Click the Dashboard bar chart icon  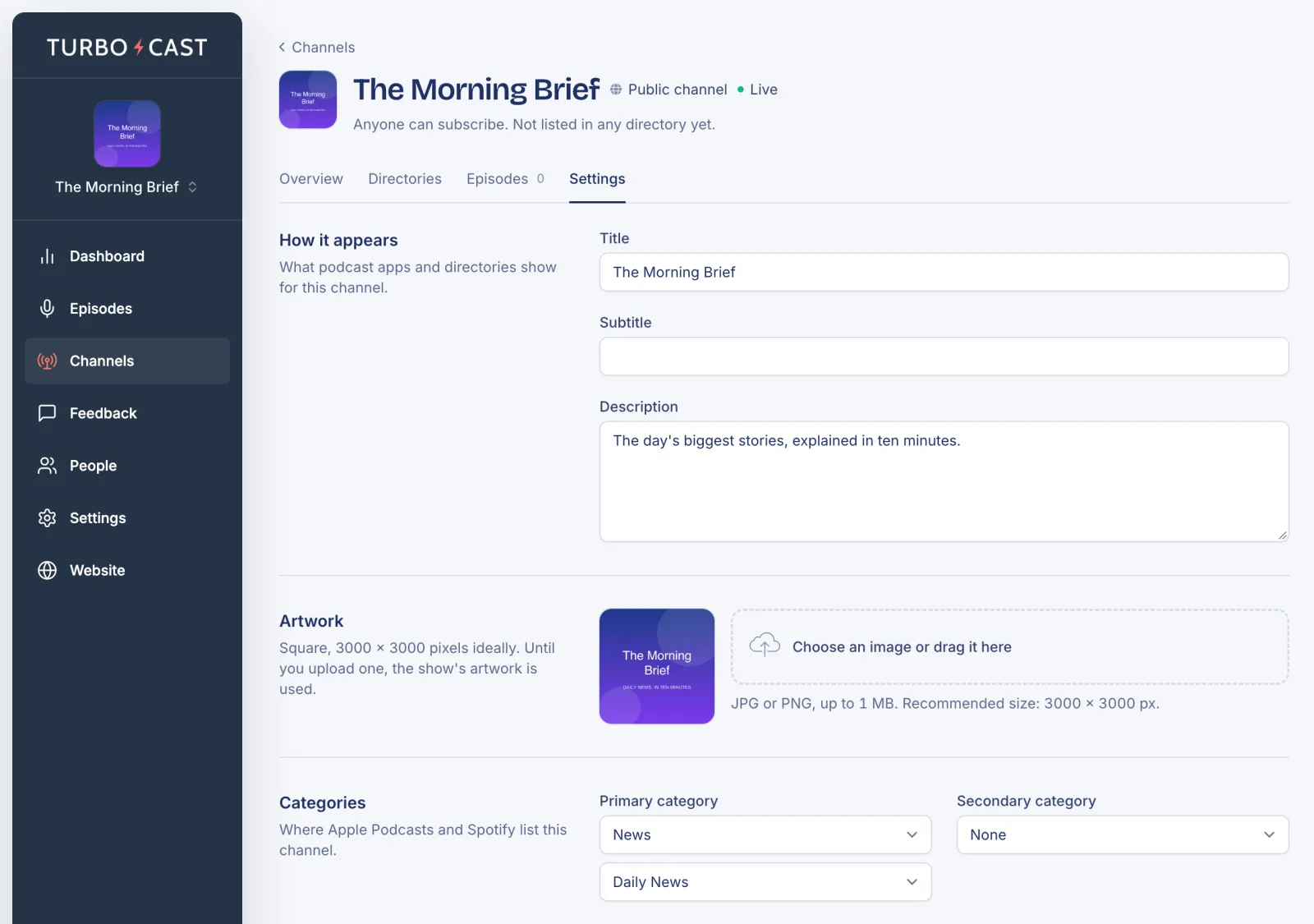(x=48, y=256)
